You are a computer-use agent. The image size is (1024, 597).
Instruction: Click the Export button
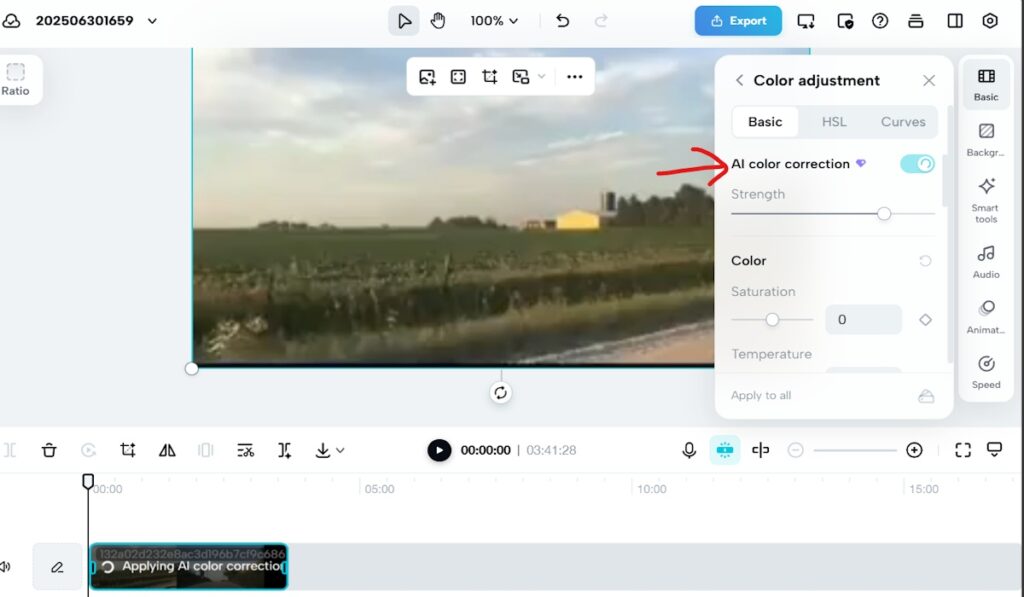coord(738,20)
